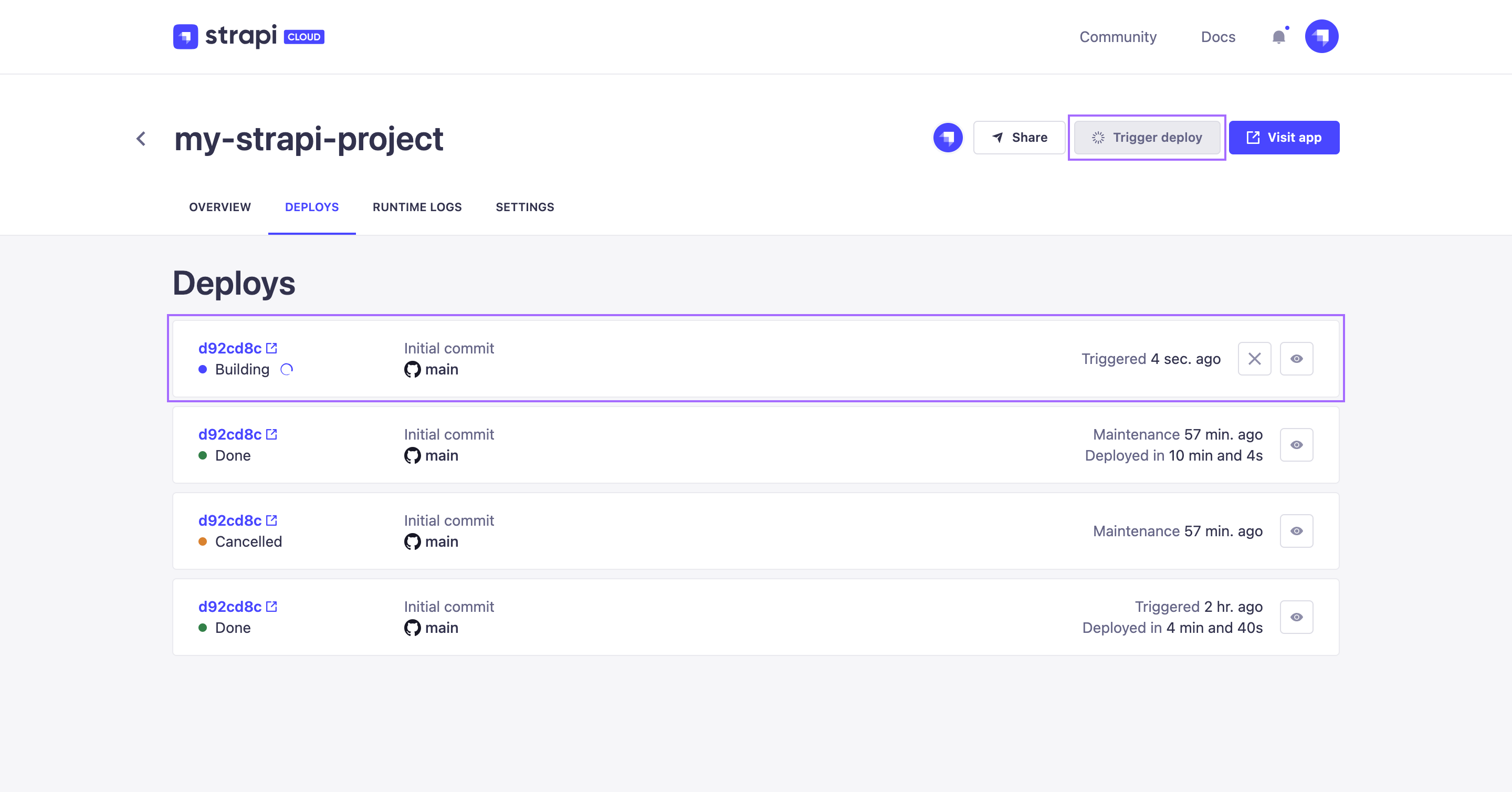Click the Strapi Cloud logo
The height and width of the screenshot is (792, 1512).
click(x=248, y=36)
